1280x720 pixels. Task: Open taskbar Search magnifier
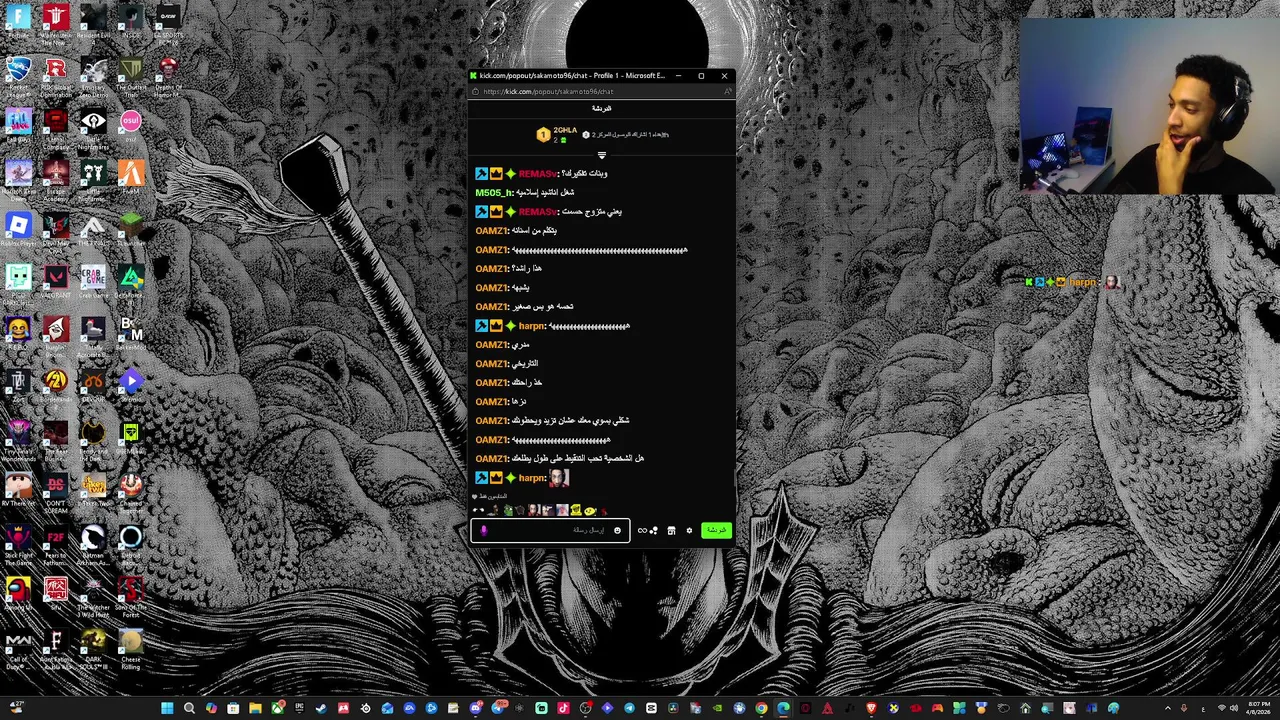coord(189,708)
